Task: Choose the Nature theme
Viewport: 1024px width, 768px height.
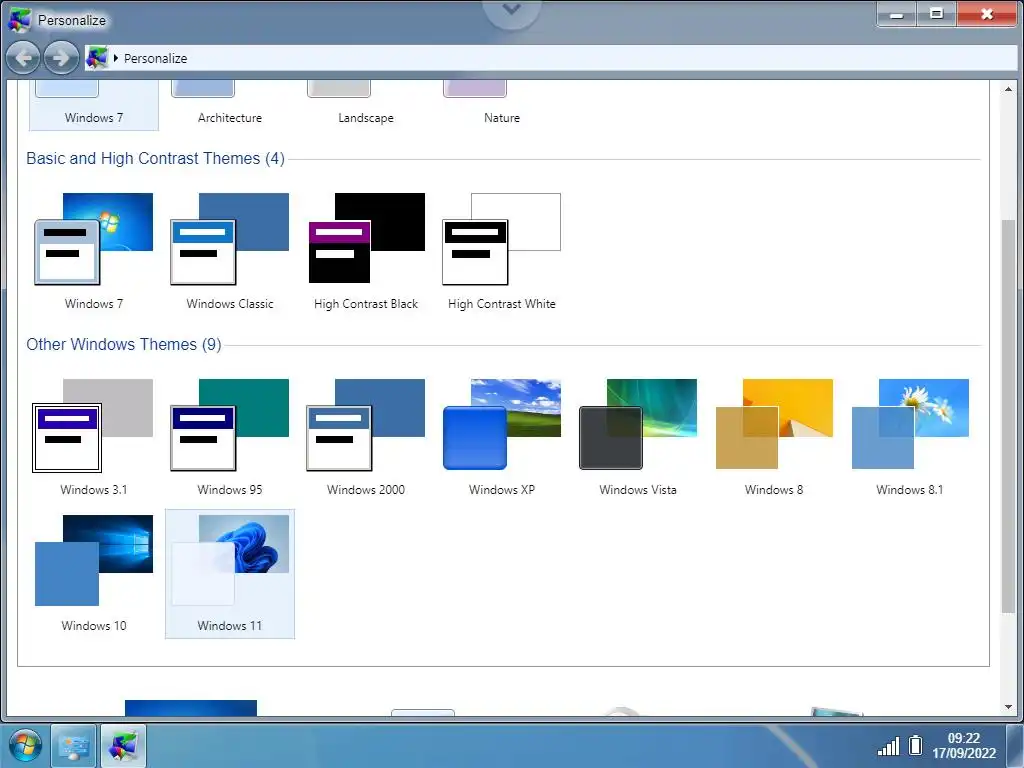Action: (502, 104)
